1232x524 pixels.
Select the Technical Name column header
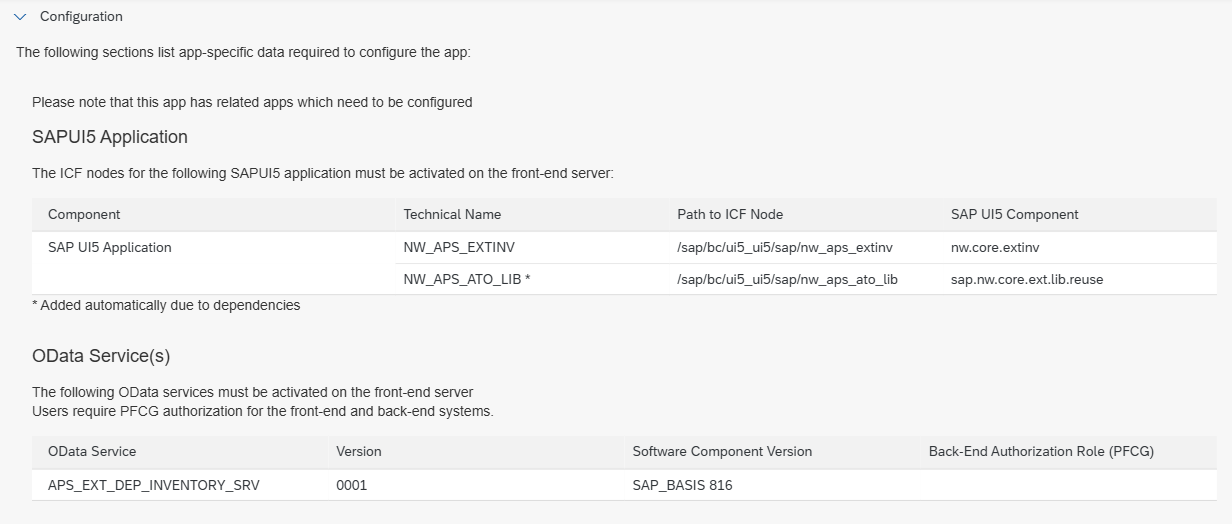tap(452, 215)
